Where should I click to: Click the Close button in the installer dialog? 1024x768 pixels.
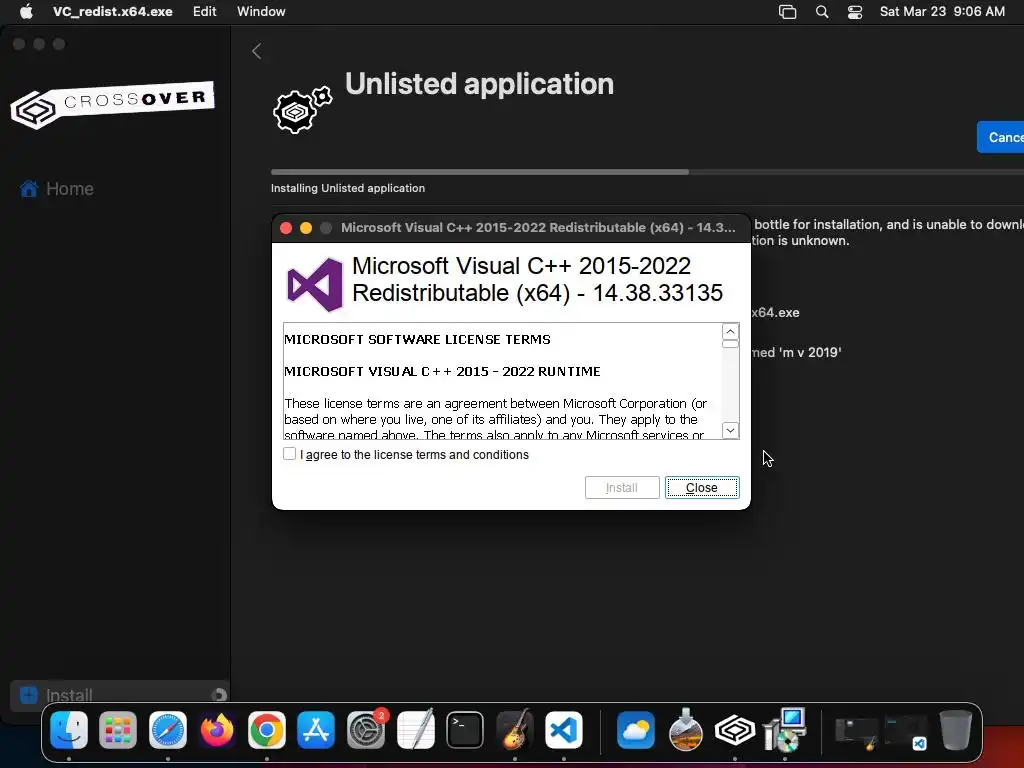pos(702,488)
